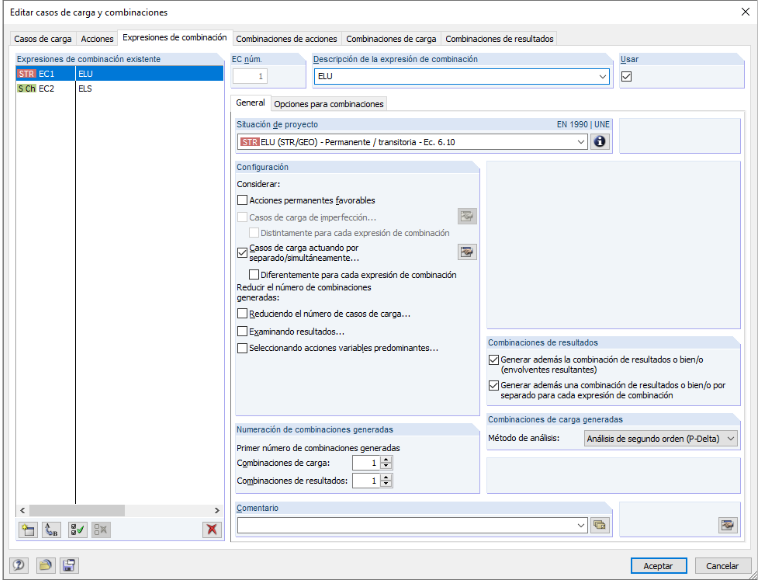This screenshot has height=580, width=760.
Task: Select the General sub-tab
Action: pos(250,103)
